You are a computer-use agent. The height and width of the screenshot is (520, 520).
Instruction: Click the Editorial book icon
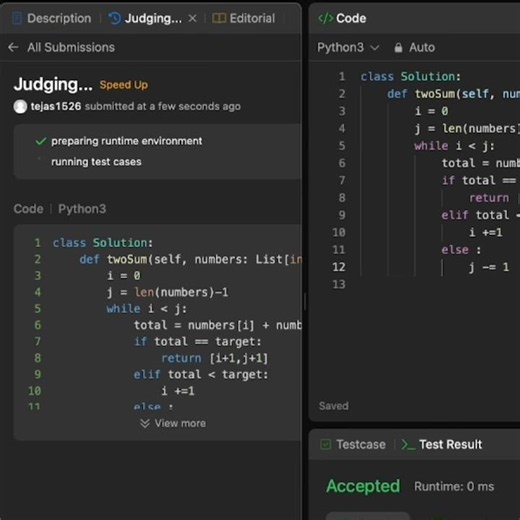219,18
